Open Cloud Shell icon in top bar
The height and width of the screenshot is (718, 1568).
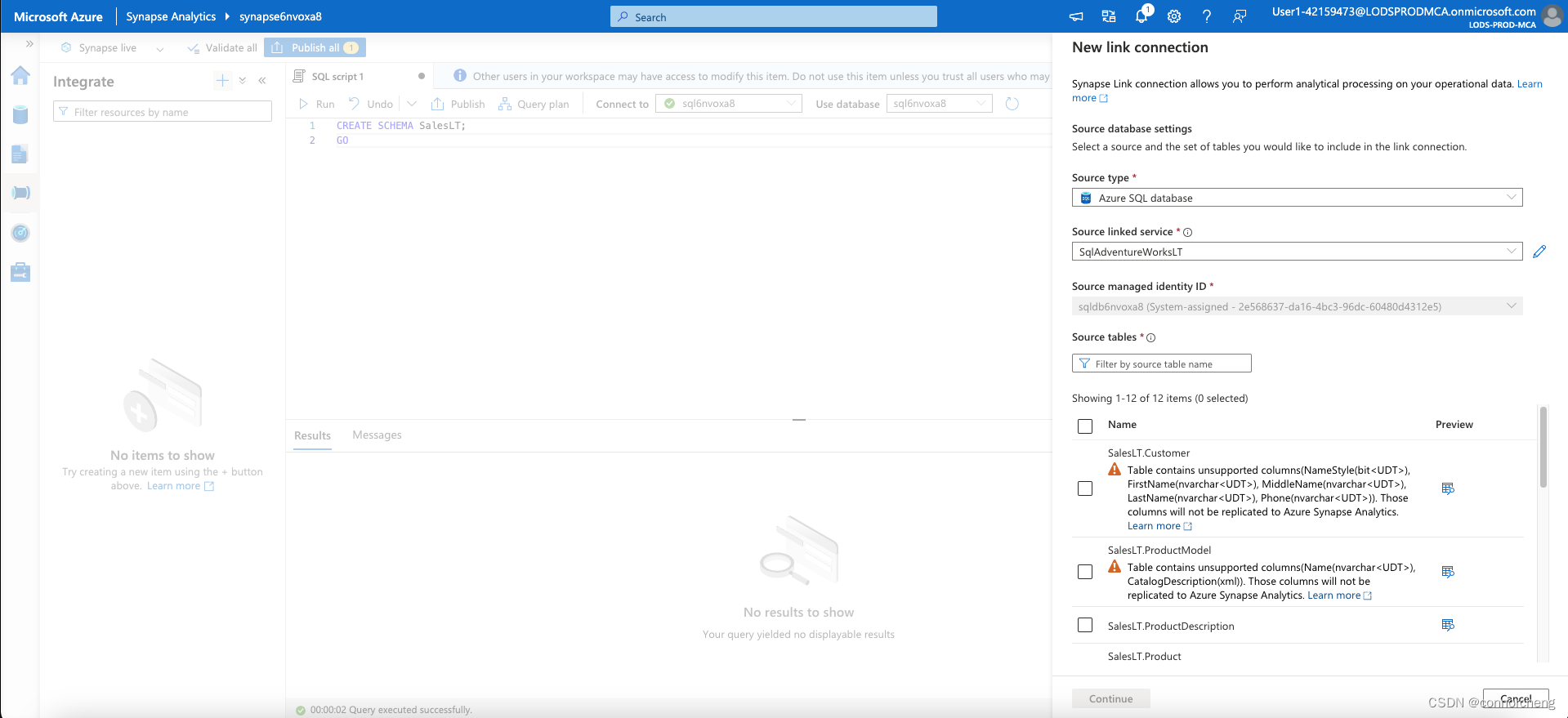coord(1076,16)
